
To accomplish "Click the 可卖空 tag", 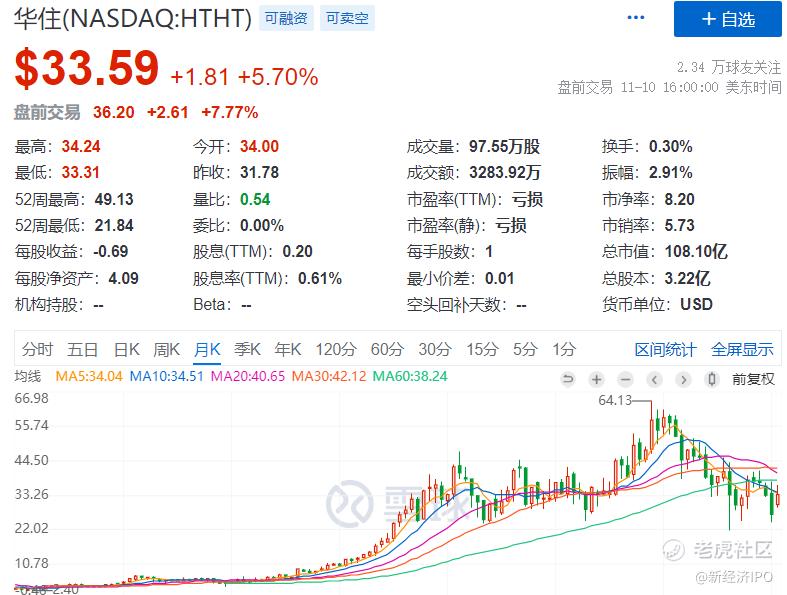I will coord(347,19).
